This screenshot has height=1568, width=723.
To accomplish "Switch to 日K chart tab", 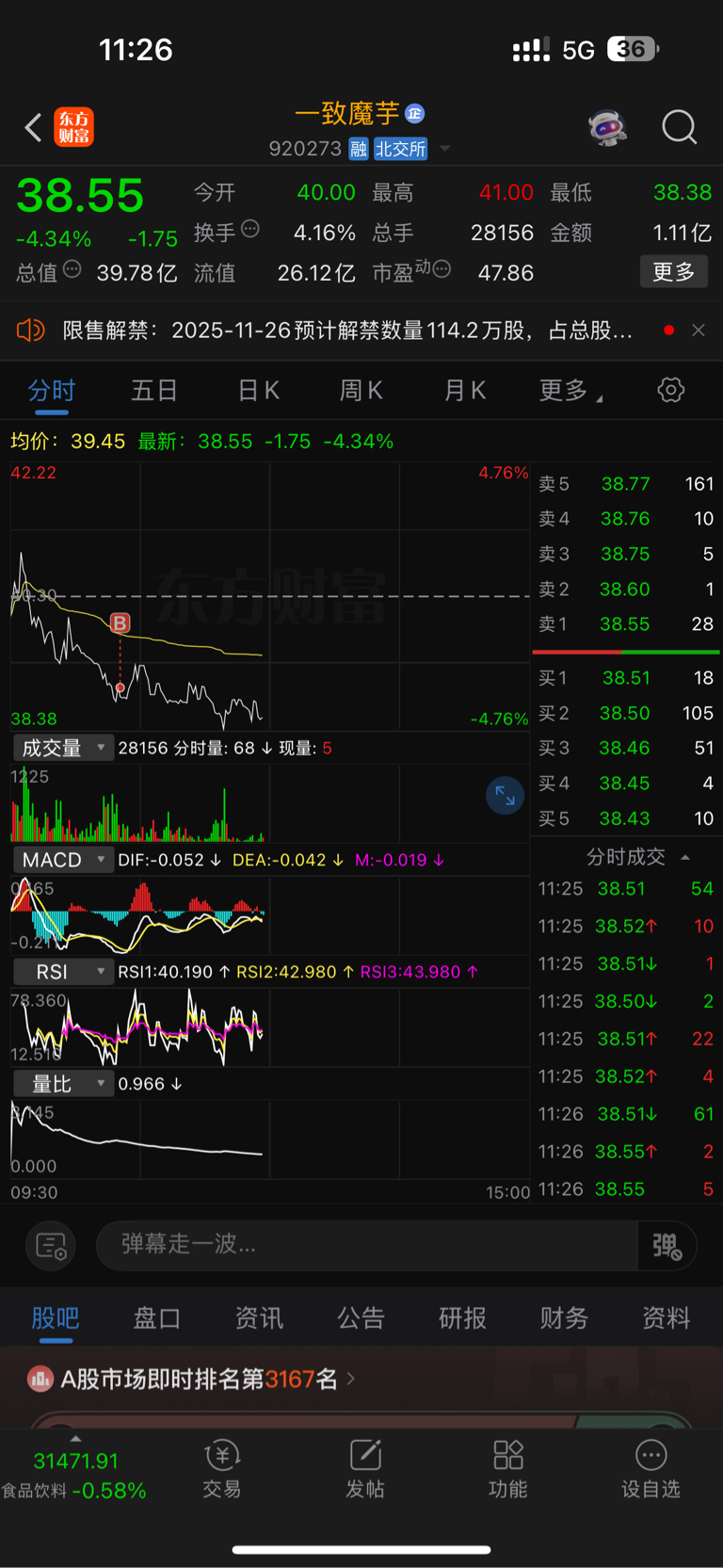I will point(258,390).
